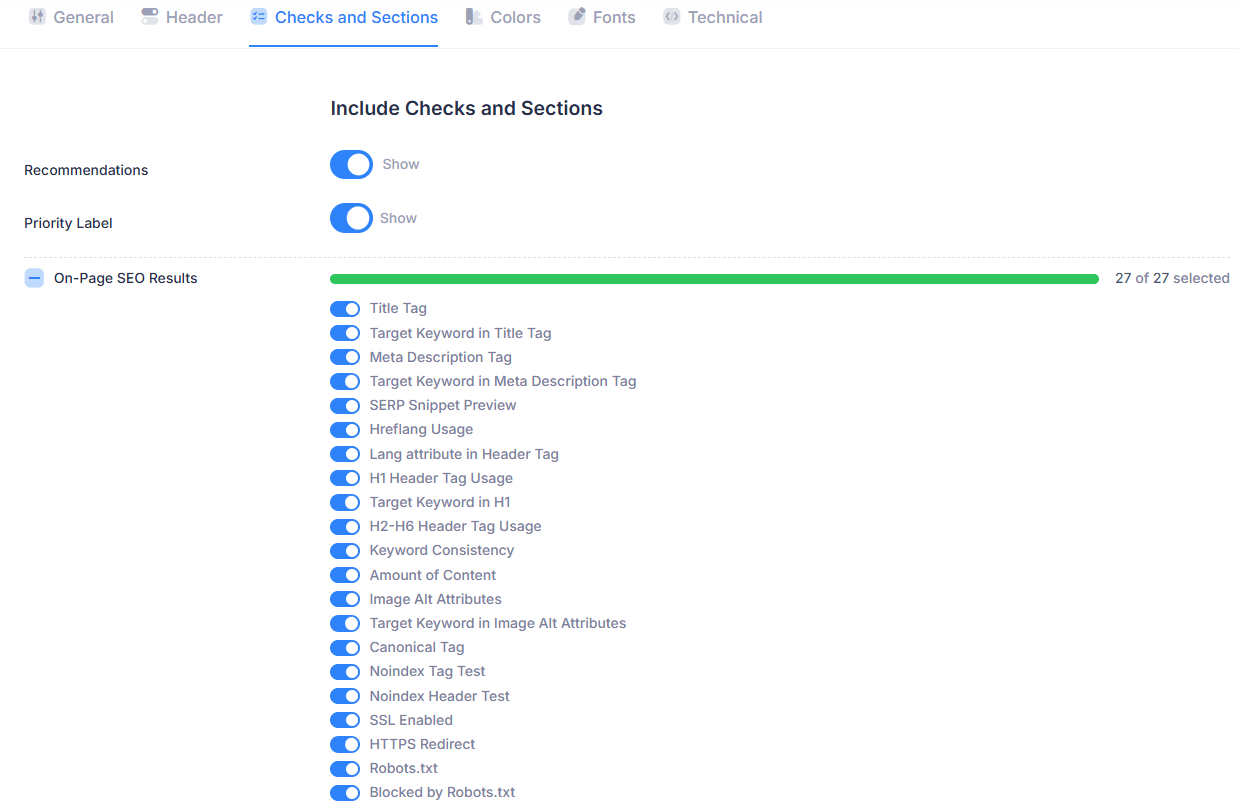
Task: Click the Fonts tab icon
Action: (x=577, y=17)
